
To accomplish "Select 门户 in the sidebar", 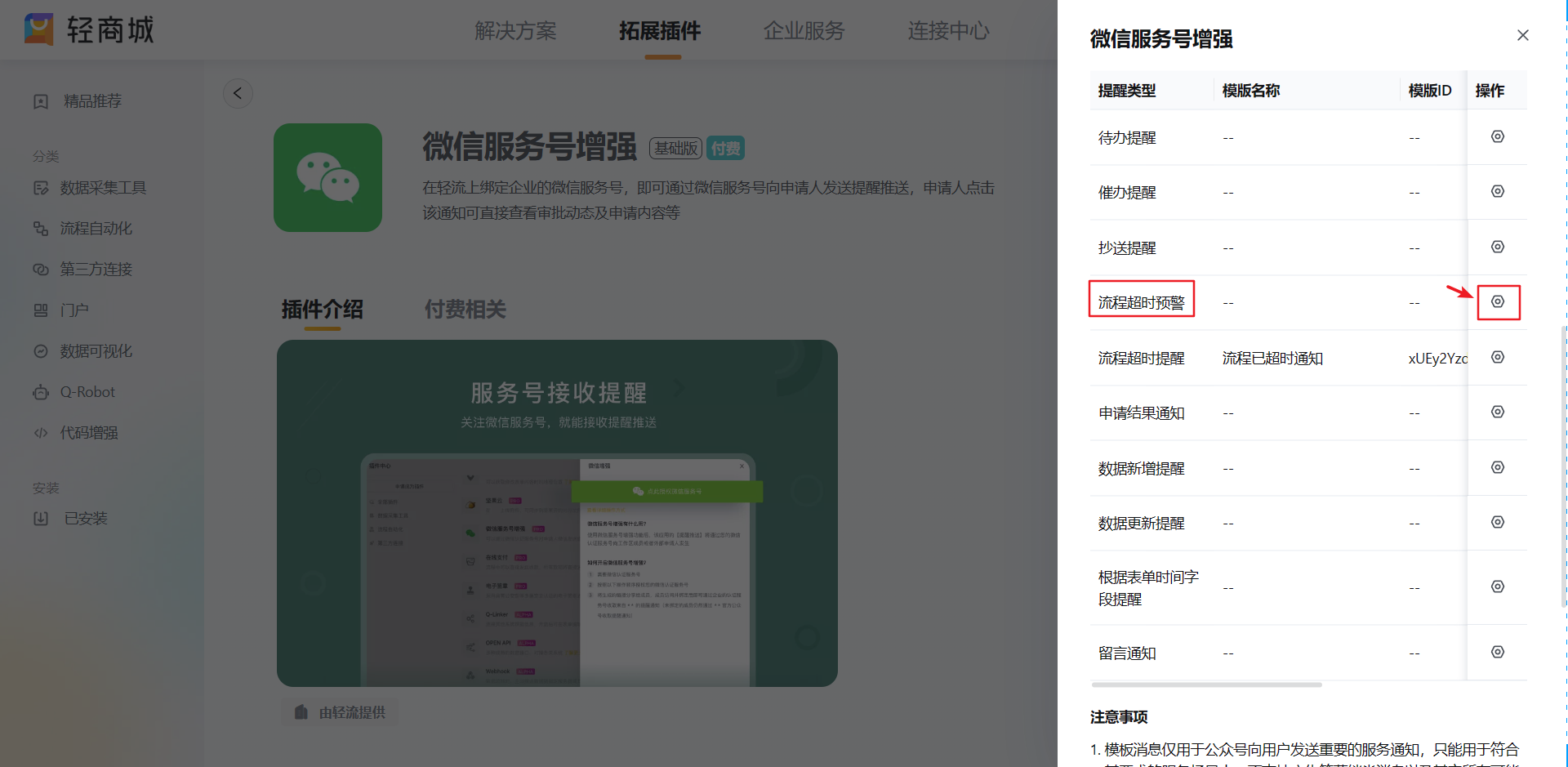I will (74, 310).
